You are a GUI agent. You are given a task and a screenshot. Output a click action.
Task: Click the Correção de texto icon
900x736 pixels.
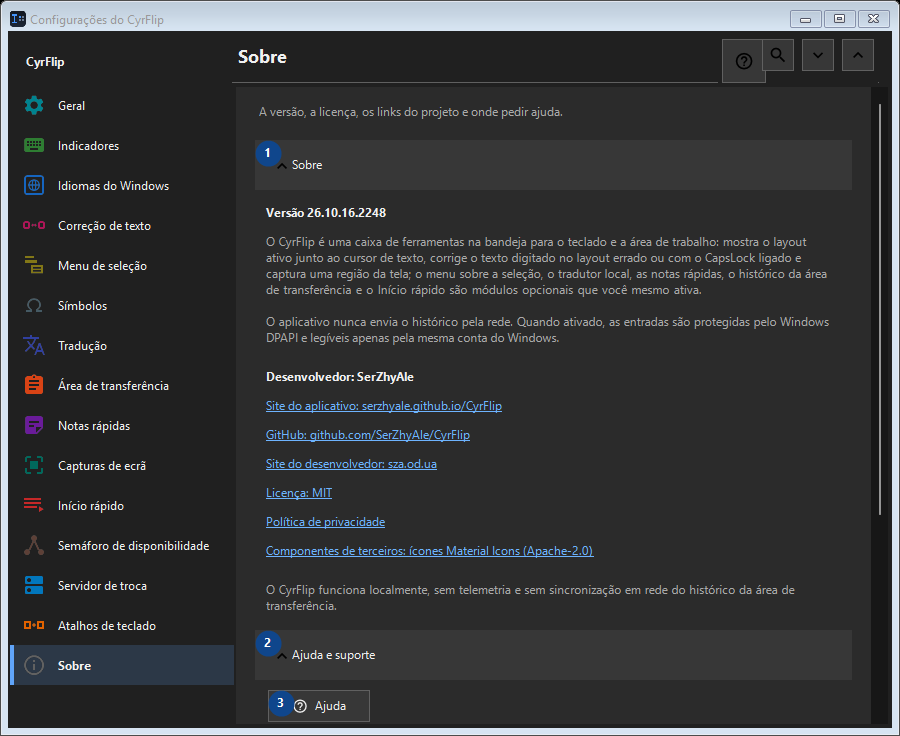(x=34, y=226)
